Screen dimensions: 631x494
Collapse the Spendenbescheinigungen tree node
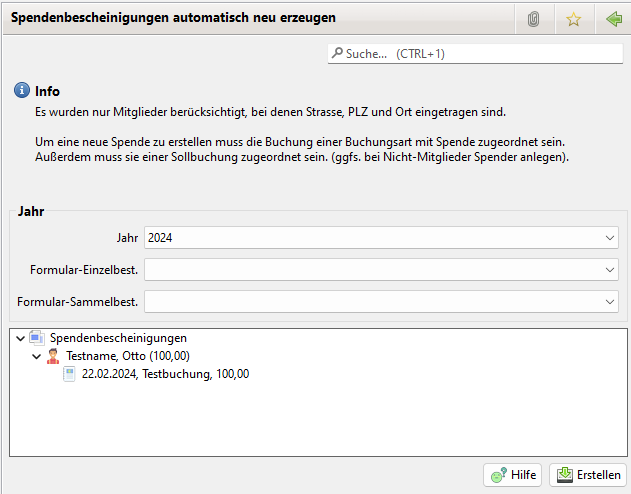click(20, 338)
